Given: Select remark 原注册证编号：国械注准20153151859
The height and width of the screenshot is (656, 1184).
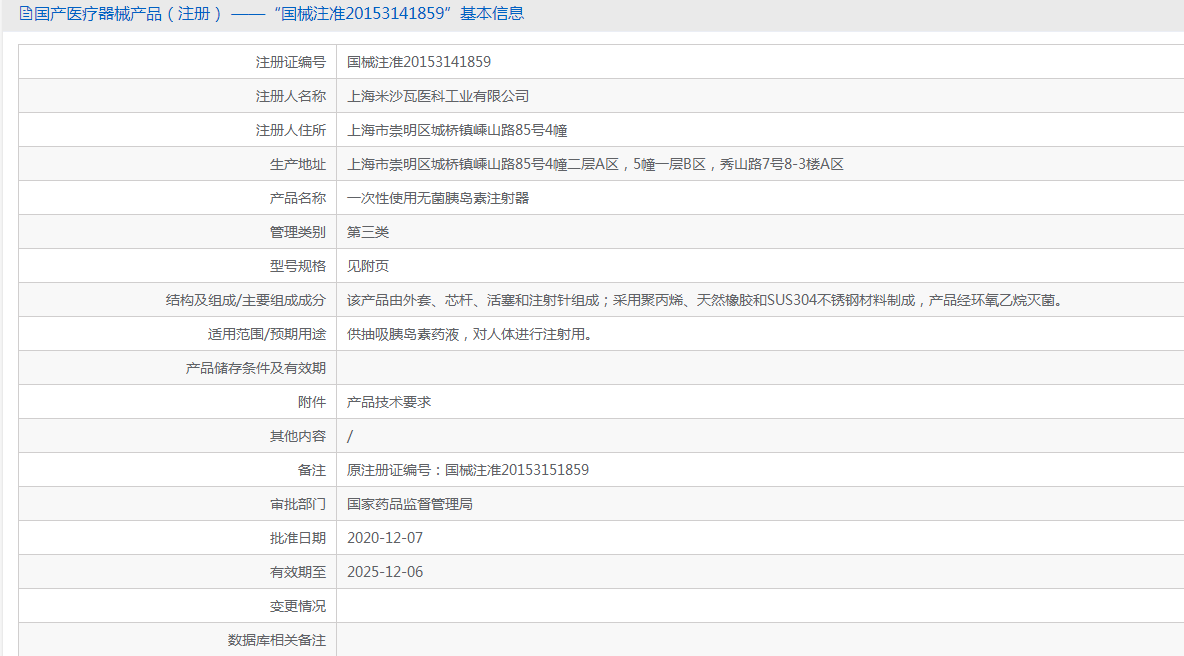Looking at the screenshot, I should coord(468,470).
